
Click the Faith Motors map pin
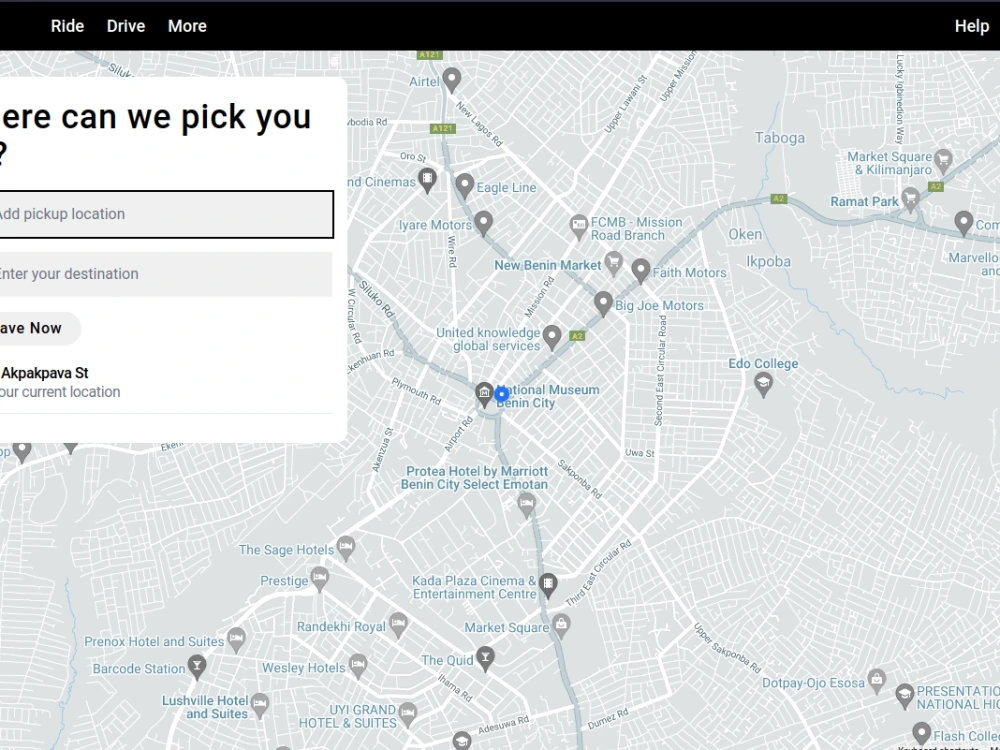point(640,271)
